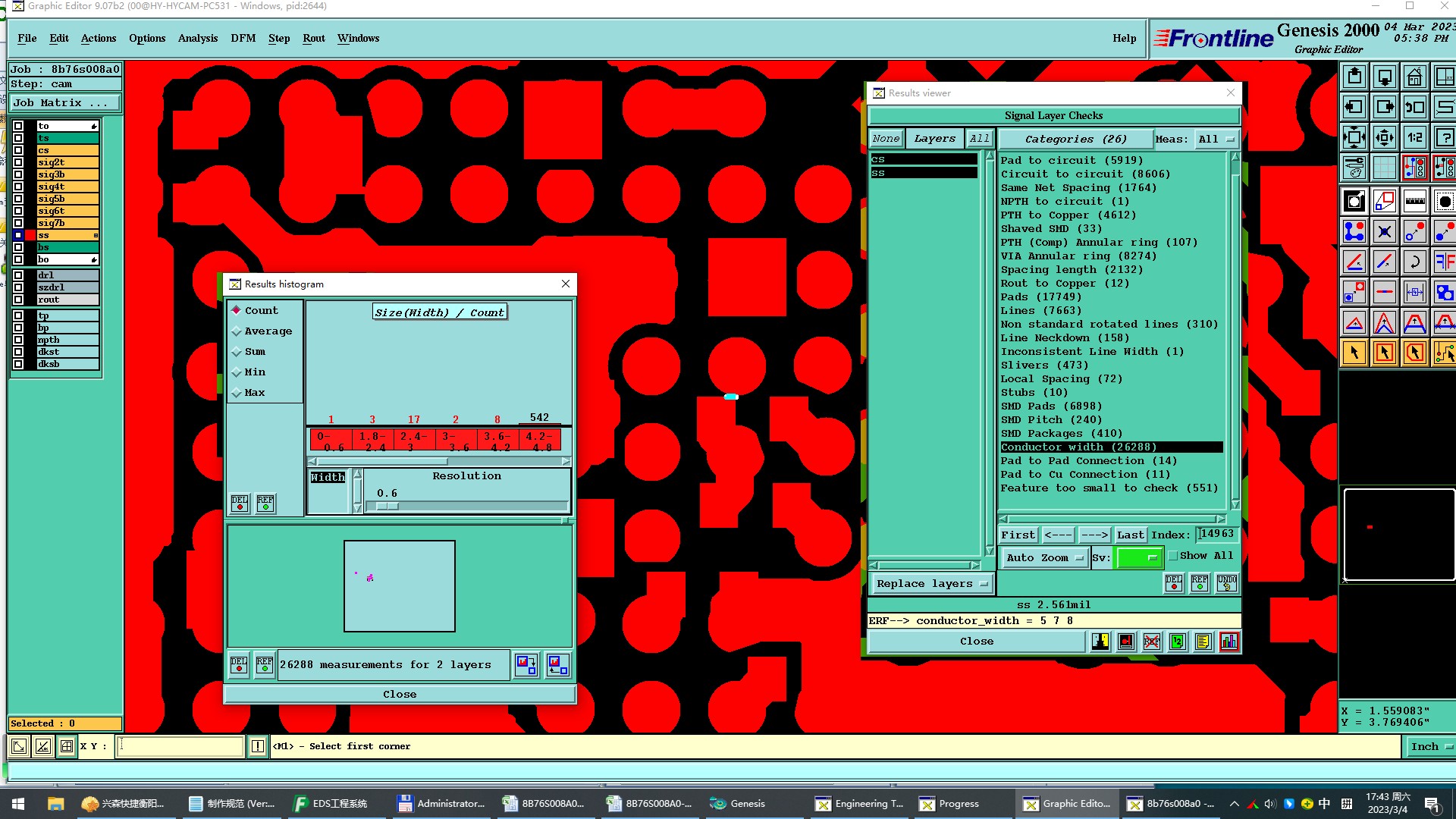Viewport: 1456px width, 819px height.
Task: Click the Job Matrix button
Action: pyautogui.click(x=66, y=102)
